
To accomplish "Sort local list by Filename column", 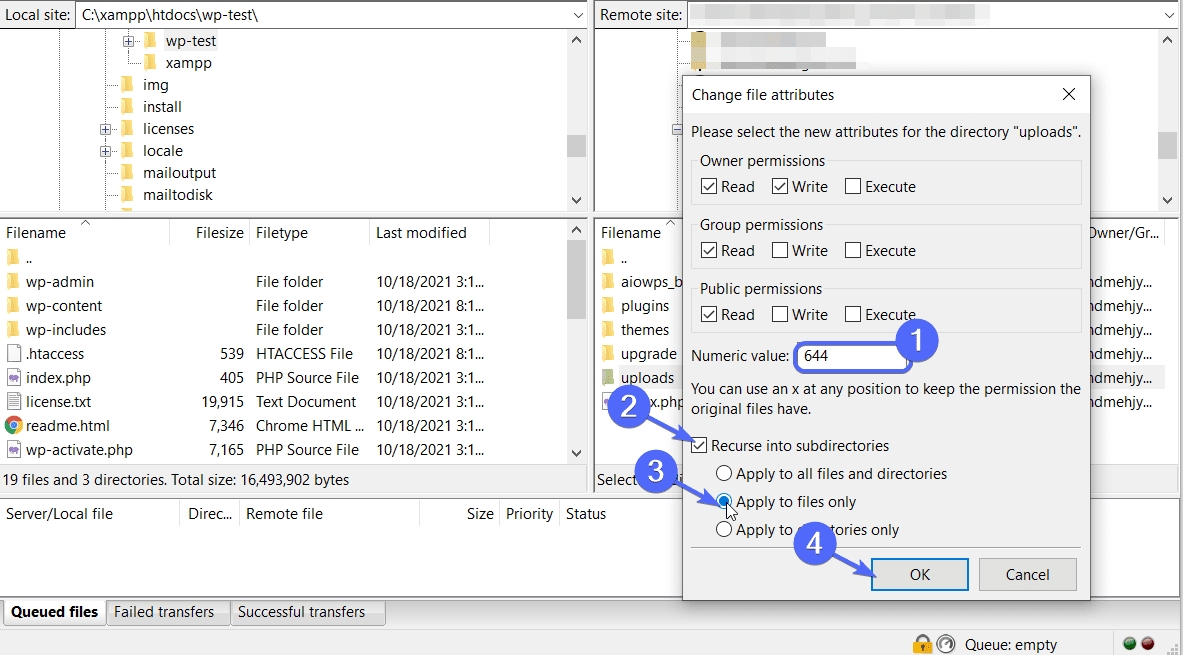I will pos(84,232).
